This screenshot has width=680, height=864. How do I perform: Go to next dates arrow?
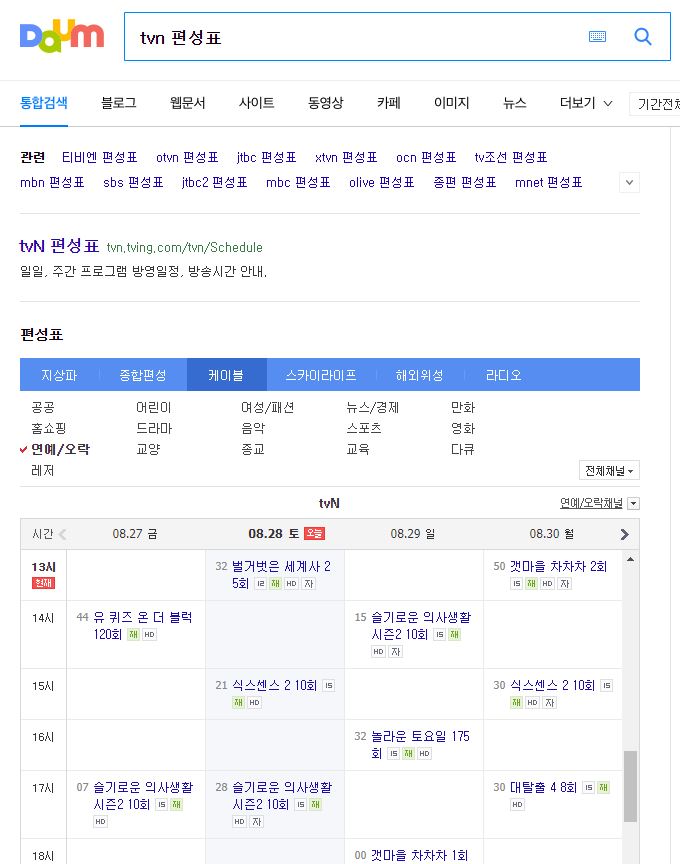click(x=624, y=534)
